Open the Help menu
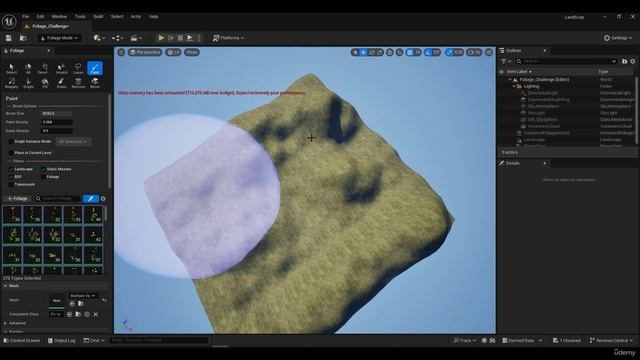The height and width of the screenshot is (360, 640). pos(153,17)
